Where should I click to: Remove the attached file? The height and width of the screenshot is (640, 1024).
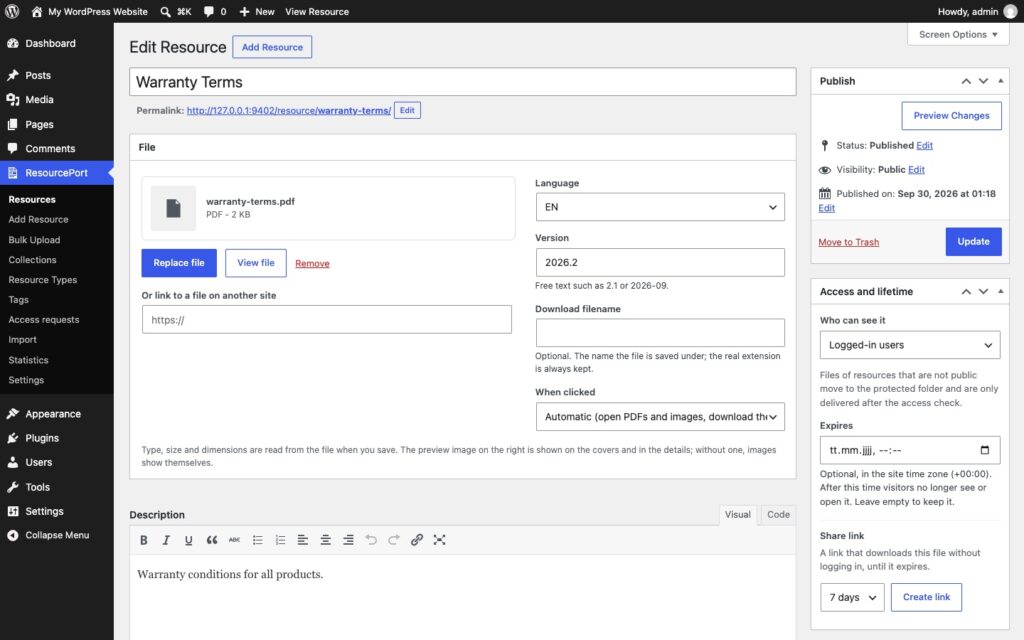[312, 263]
